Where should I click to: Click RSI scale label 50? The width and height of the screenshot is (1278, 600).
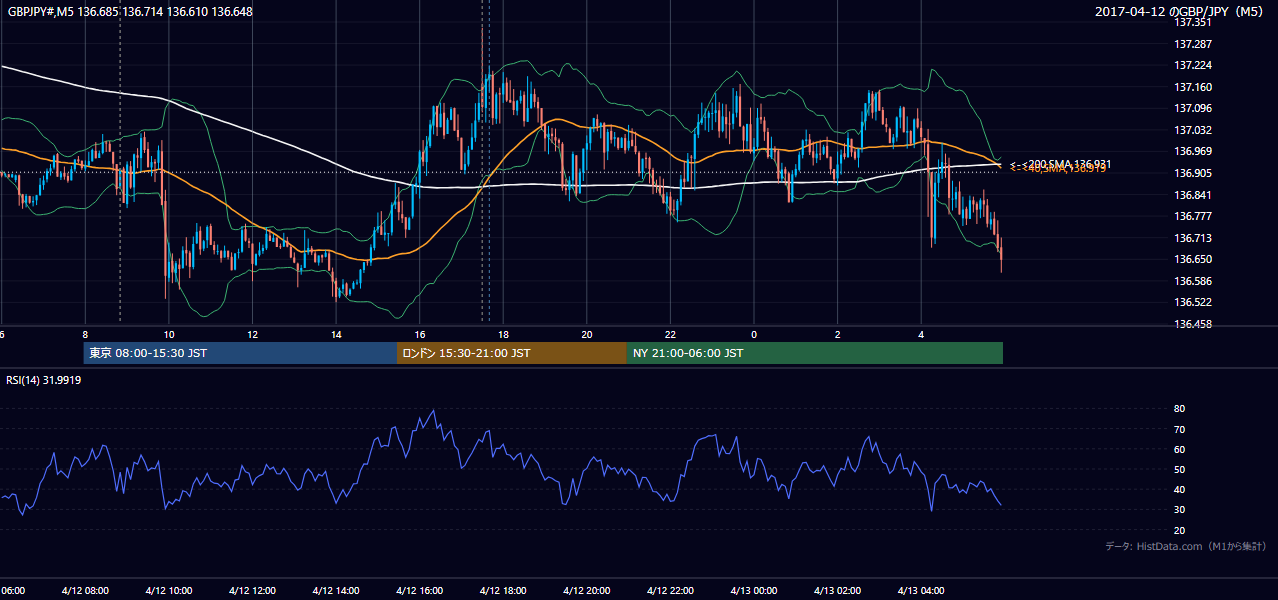1180,469
